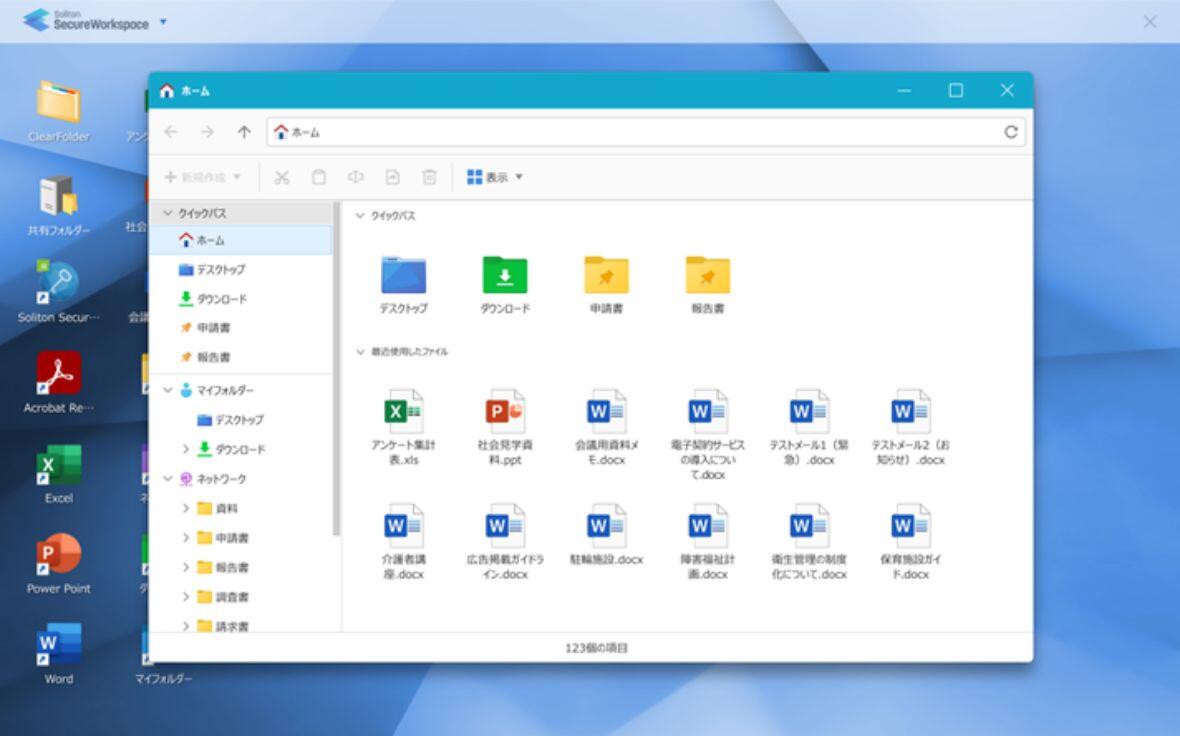Screen dimensions: 1180x736
Task: Collapse the マイフォルダー tree node
Action: 168,390
